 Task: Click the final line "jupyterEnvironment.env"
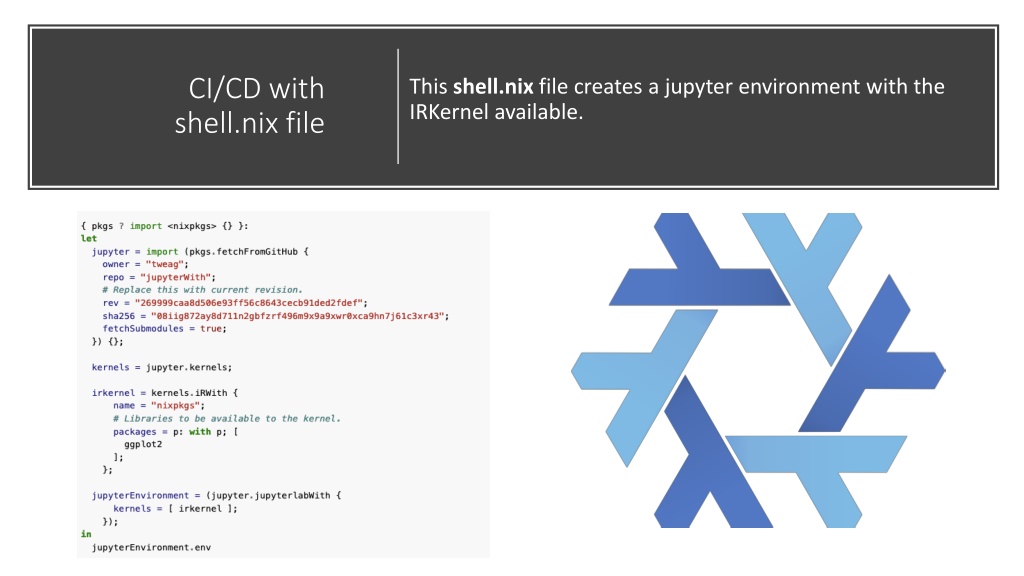pos(151,547)
